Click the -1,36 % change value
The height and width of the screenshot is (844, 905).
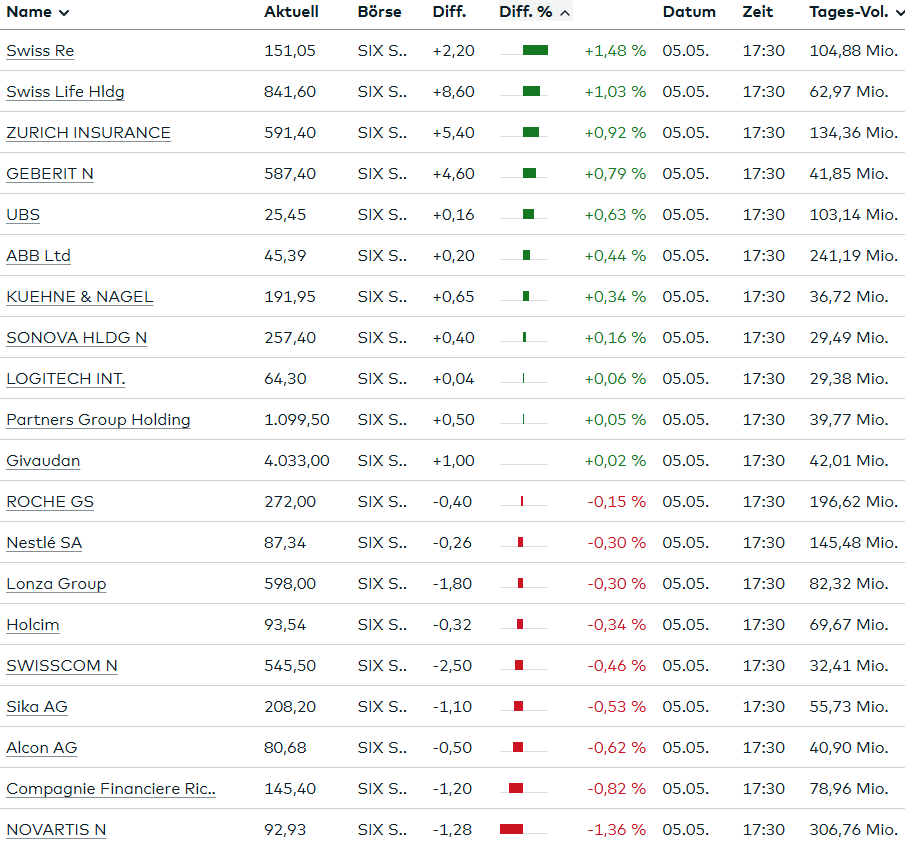click(616, 830)
